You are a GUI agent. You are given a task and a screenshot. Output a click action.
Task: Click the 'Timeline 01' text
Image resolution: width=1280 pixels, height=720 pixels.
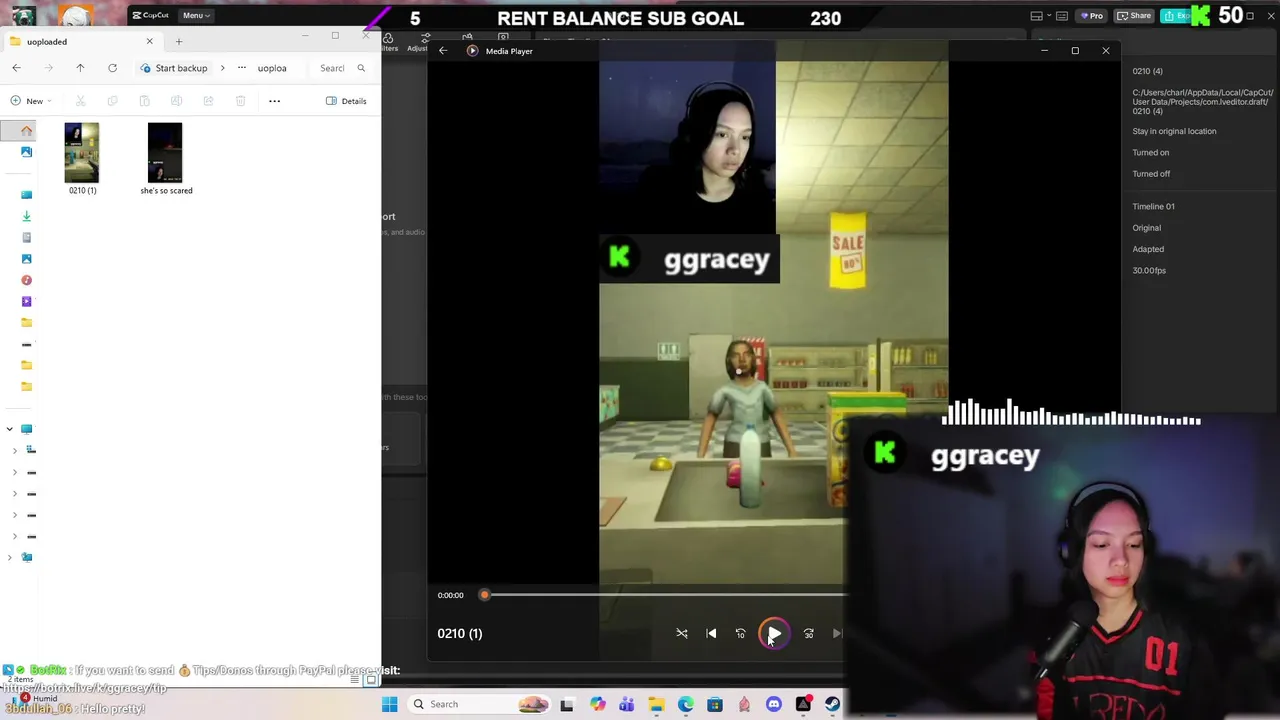[x=1153, y=206]
